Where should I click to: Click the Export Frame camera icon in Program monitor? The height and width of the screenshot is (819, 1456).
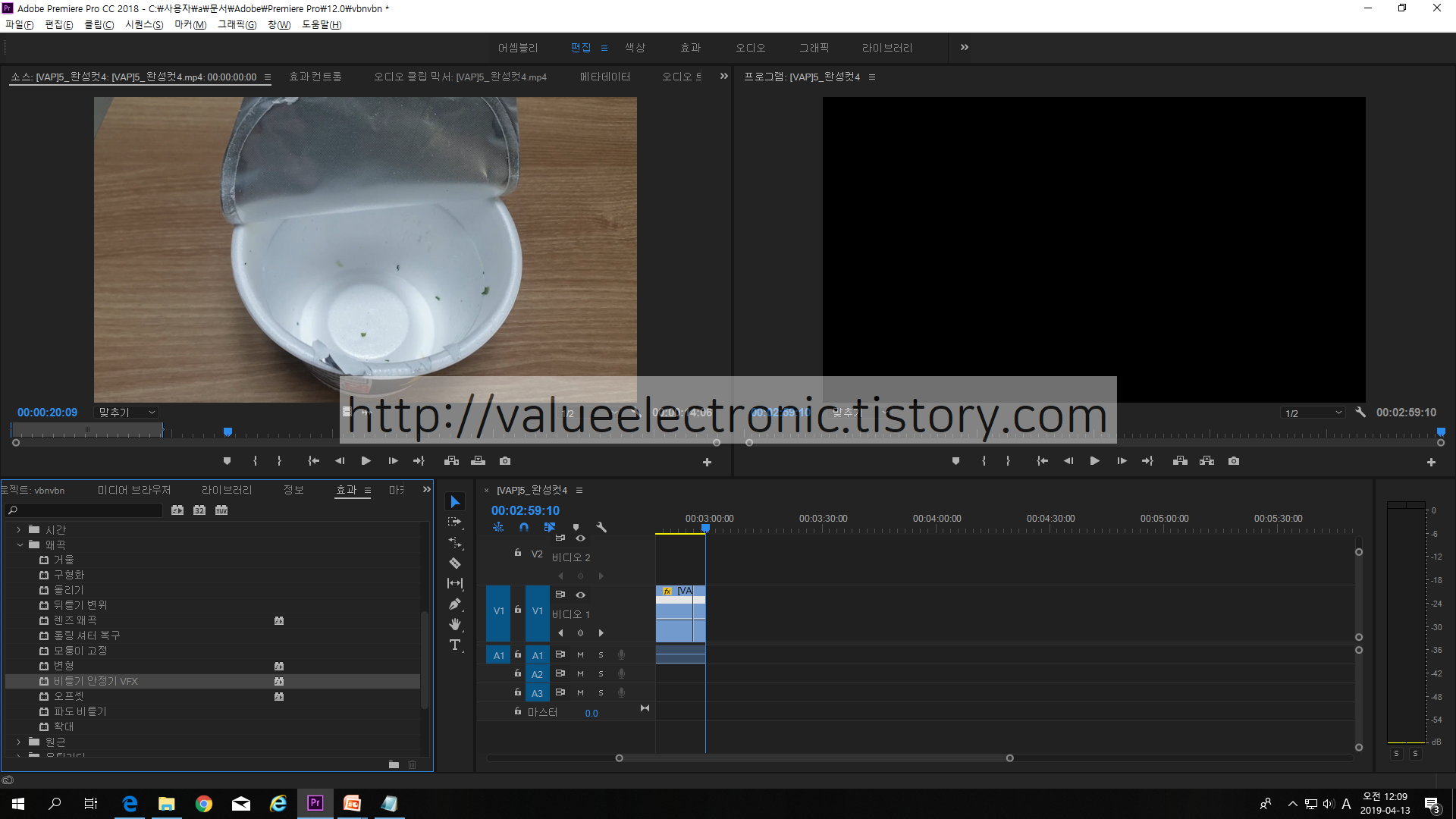point(1234,461)
